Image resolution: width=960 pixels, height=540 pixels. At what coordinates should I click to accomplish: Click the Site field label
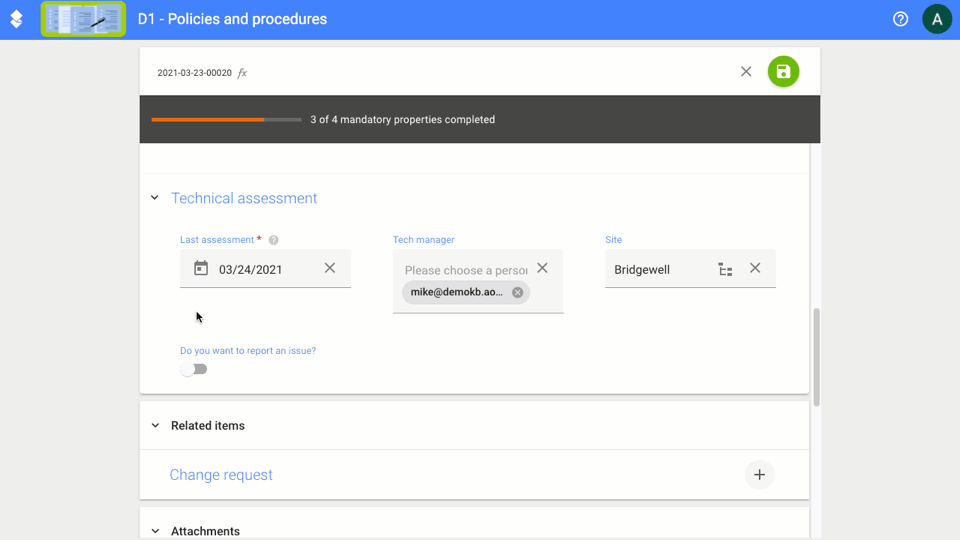pos(613,240)
